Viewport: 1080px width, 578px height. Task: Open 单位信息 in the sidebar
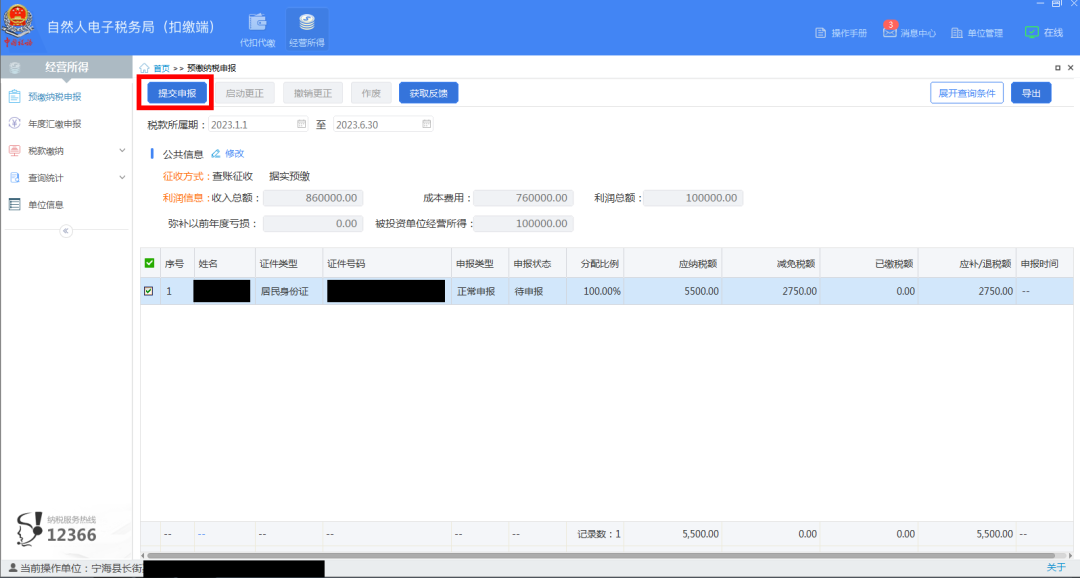[45, 205]
